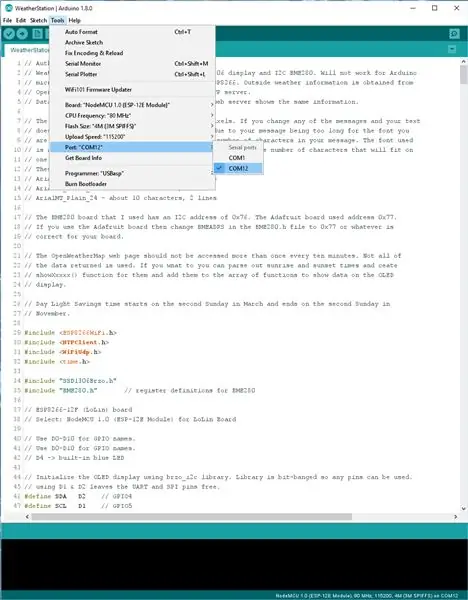Click the horizontal scrollbar thumb

click(x=191, y=517)
